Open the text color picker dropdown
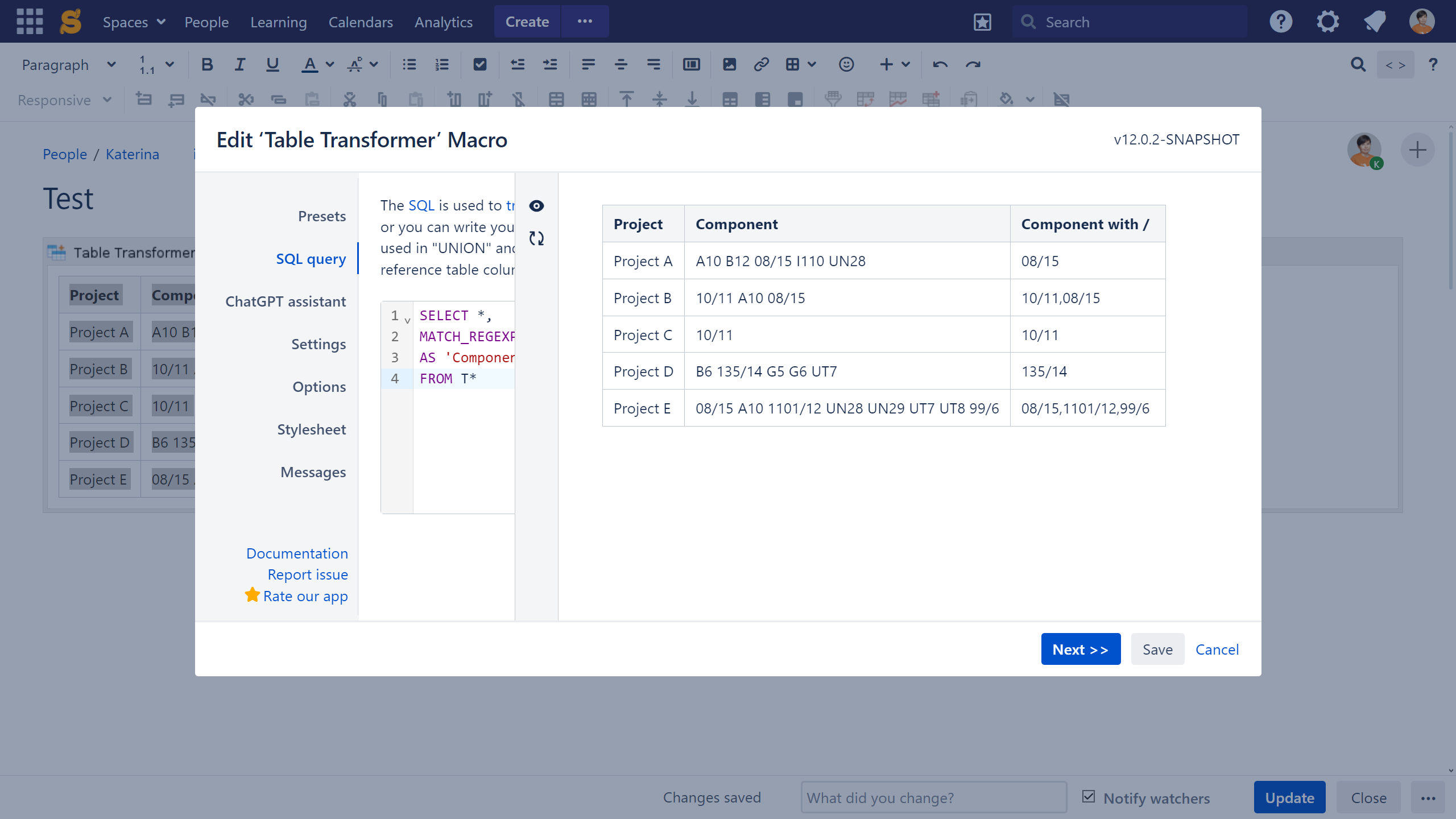 tap(329, 64)
